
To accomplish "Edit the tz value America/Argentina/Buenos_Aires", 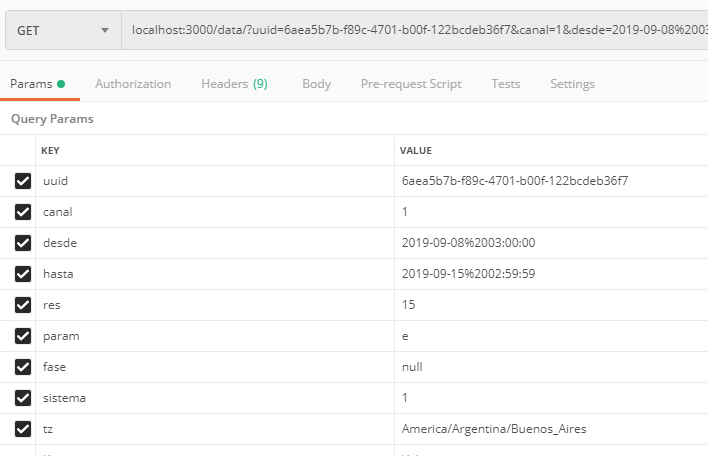I will click(493, 429).
